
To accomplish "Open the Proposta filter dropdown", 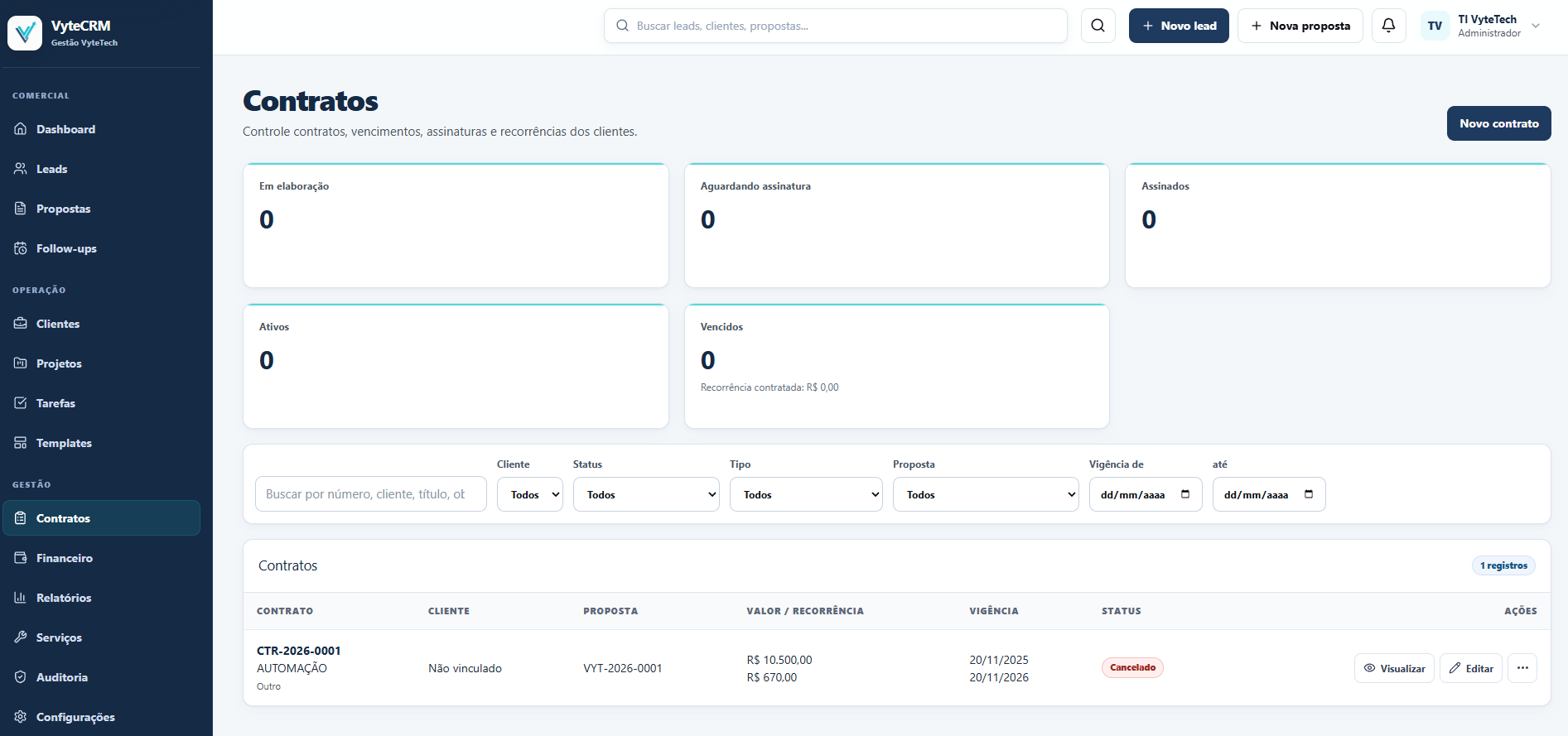I will tap(986, 494).
